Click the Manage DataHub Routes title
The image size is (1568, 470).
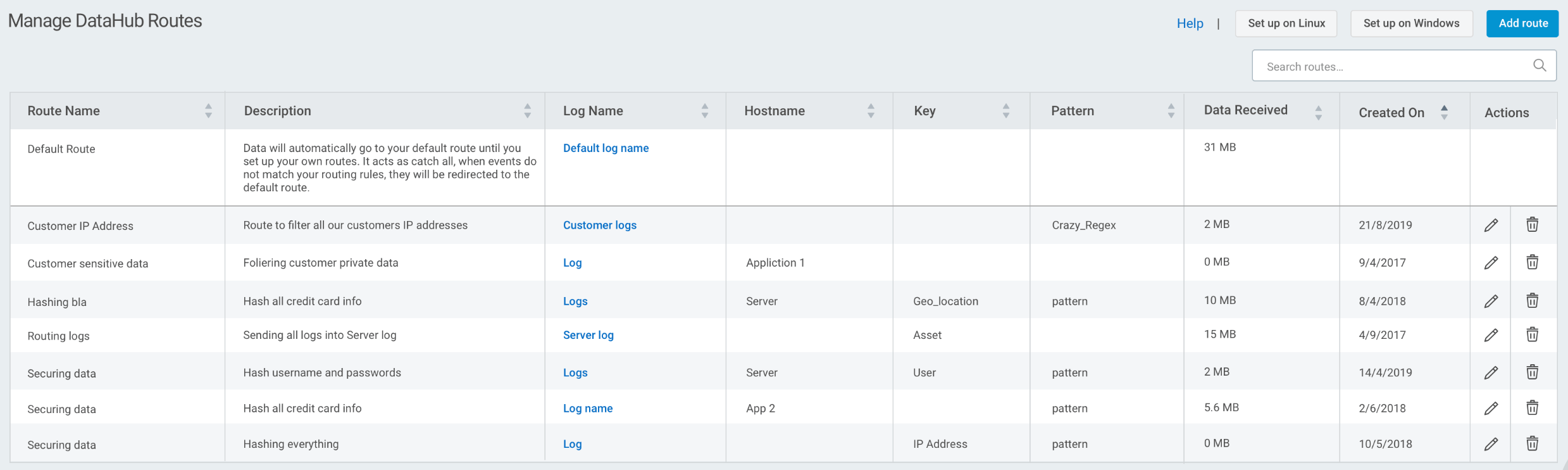click(x=105, y=21)
